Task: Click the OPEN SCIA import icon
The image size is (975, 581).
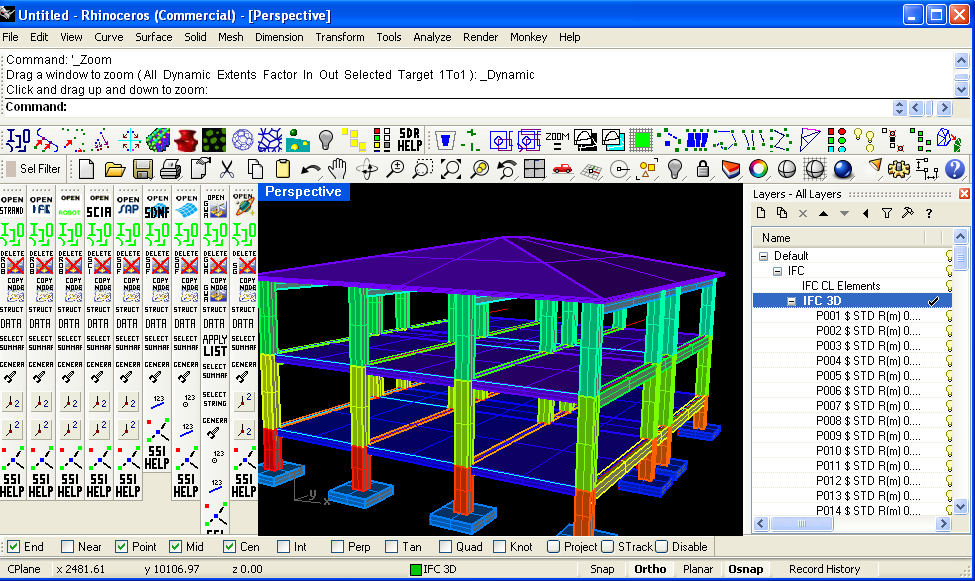Action: click(x=99, y=205)
